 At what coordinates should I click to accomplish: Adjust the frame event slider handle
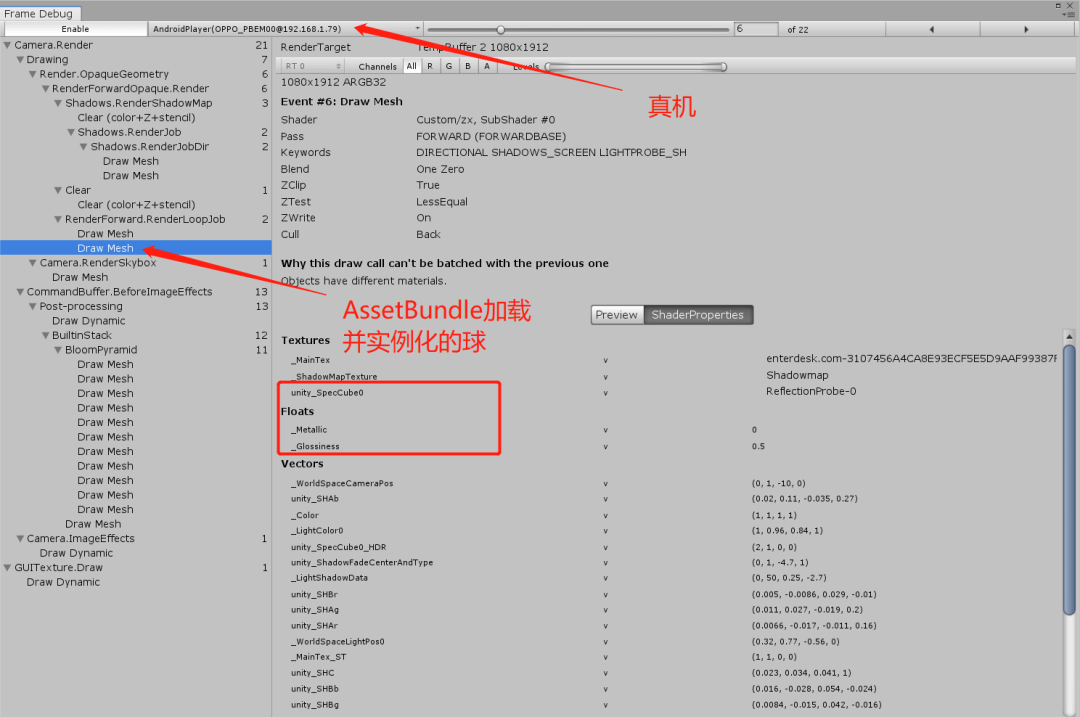[501, 30]
